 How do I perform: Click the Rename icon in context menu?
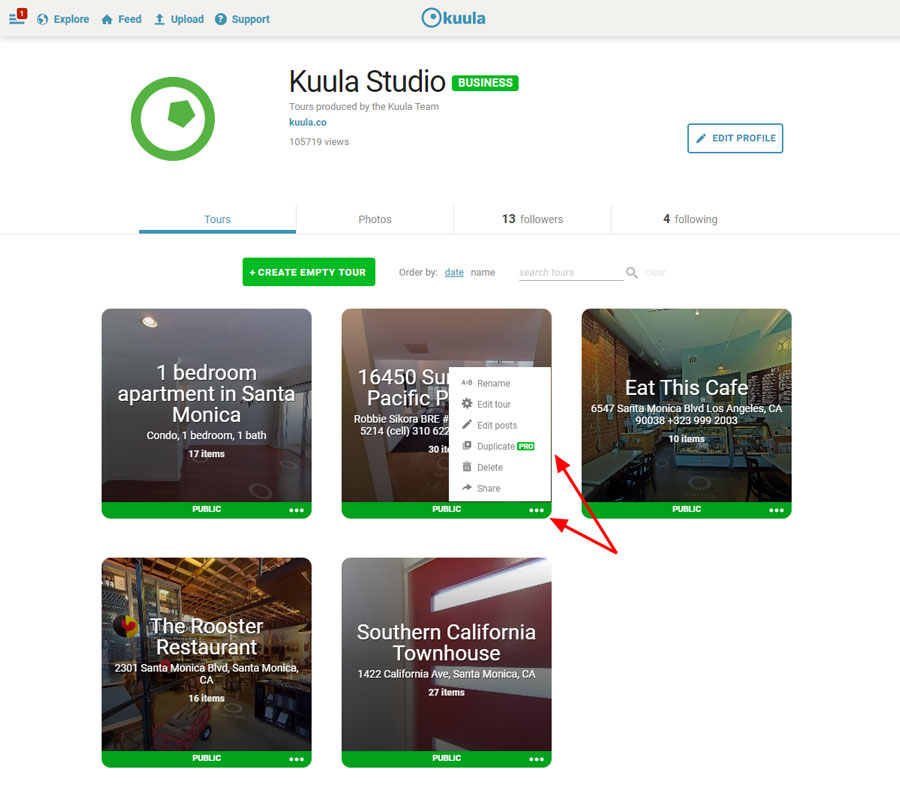[467, 383]
